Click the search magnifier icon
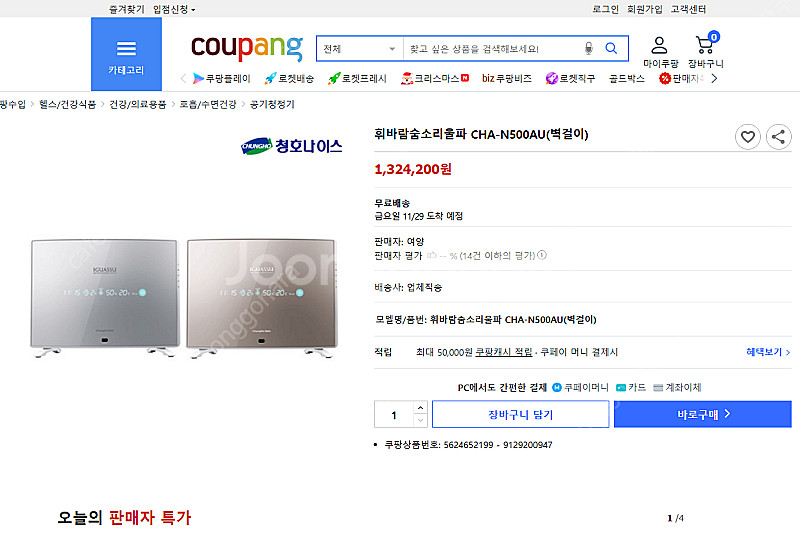 point(611,48)
